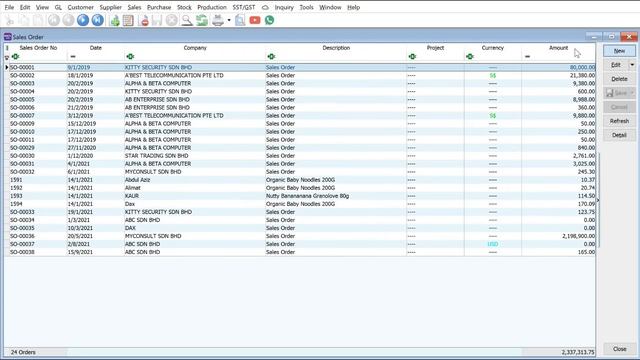Click the Date column filter equals icon
The image size is (640, 360).
click(73, 56)
